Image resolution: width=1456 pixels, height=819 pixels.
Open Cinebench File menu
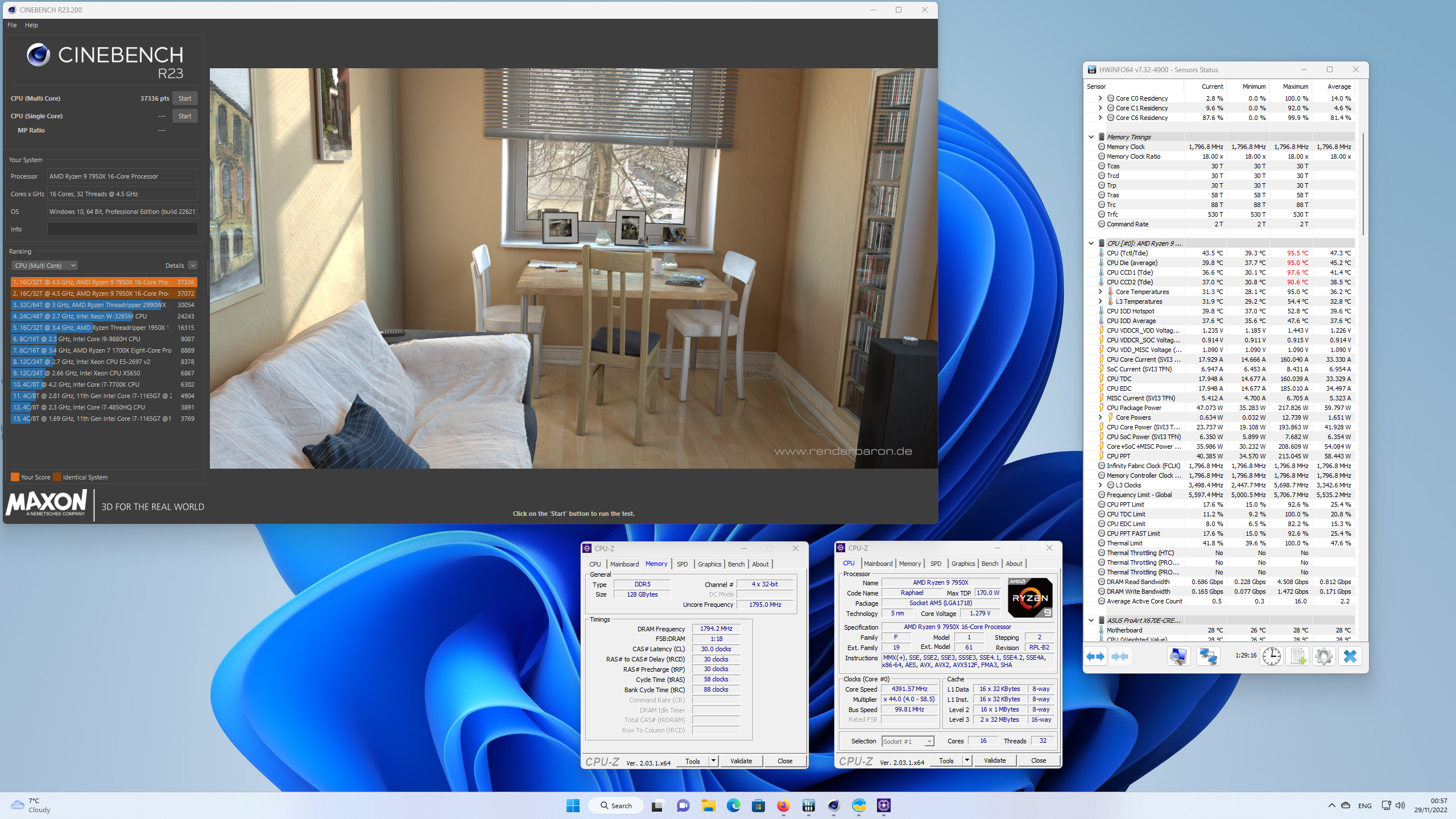[x=12, y=25]
